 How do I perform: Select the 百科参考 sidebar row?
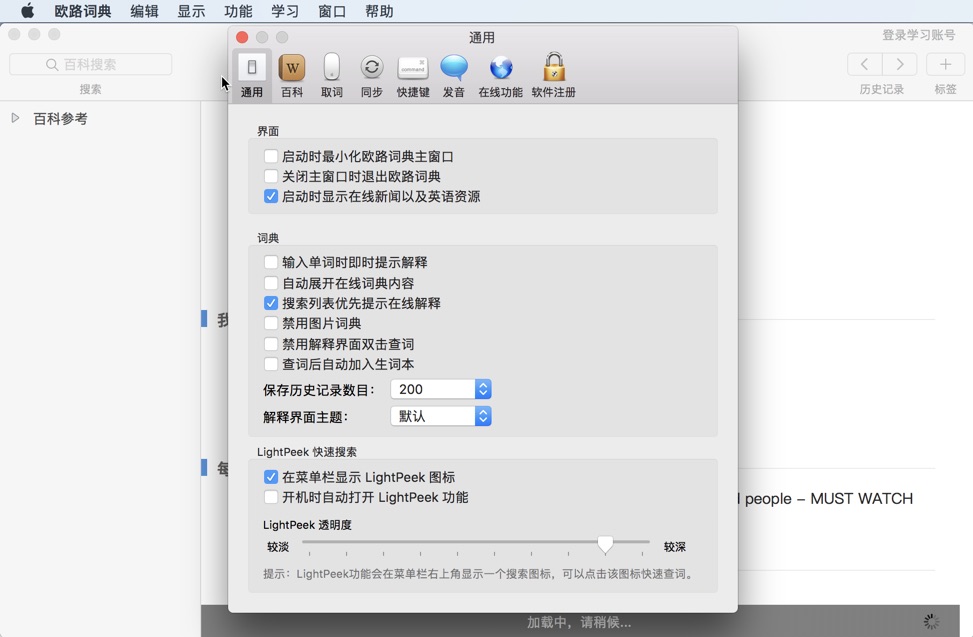click(x=100, y=118)
